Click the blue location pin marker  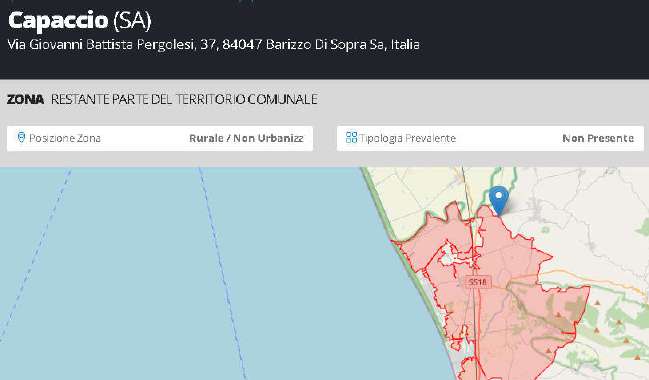pyautogui.click(x=499, y=200)
